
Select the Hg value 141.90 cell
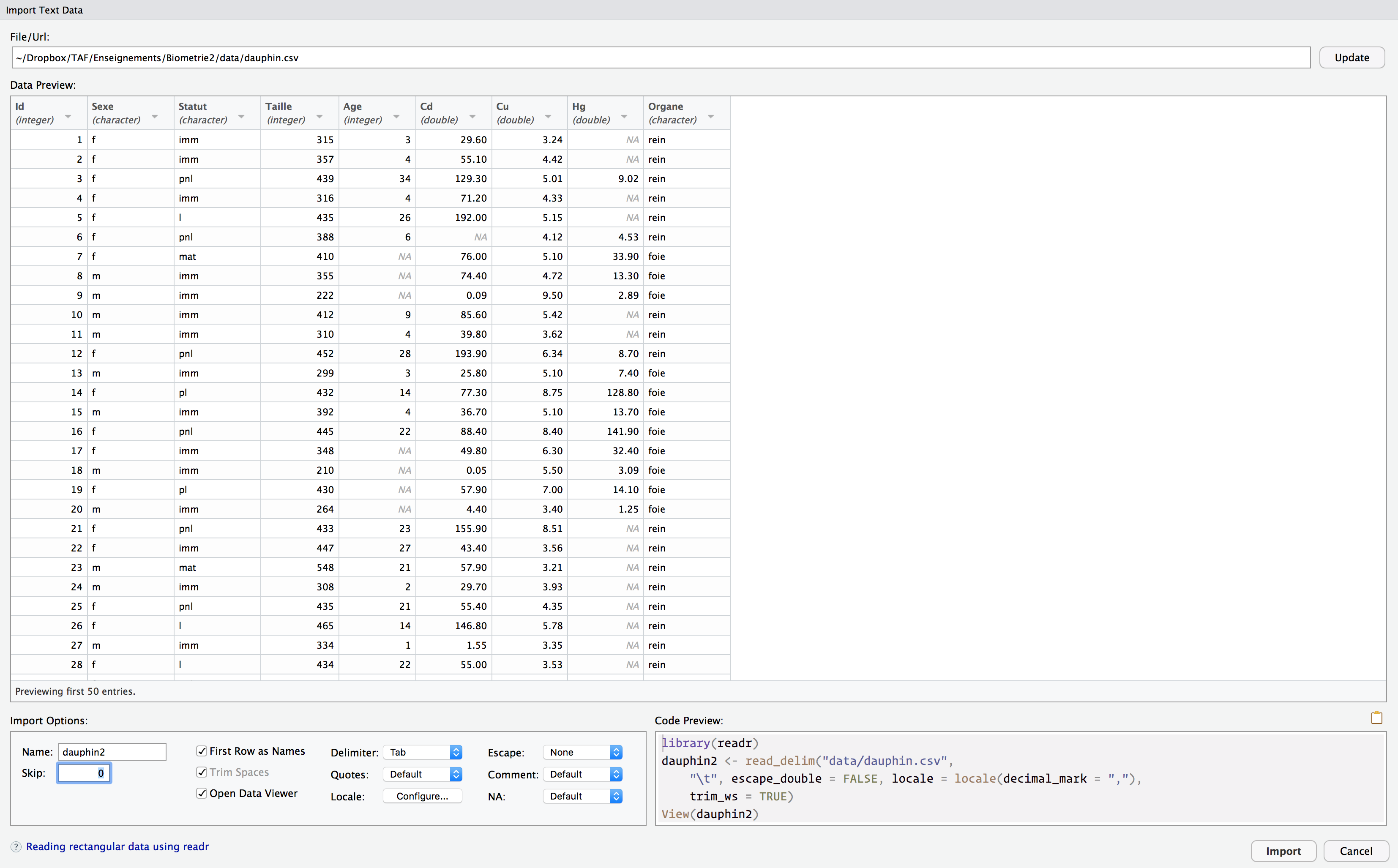pyautogui.click(x=605, y=431)
